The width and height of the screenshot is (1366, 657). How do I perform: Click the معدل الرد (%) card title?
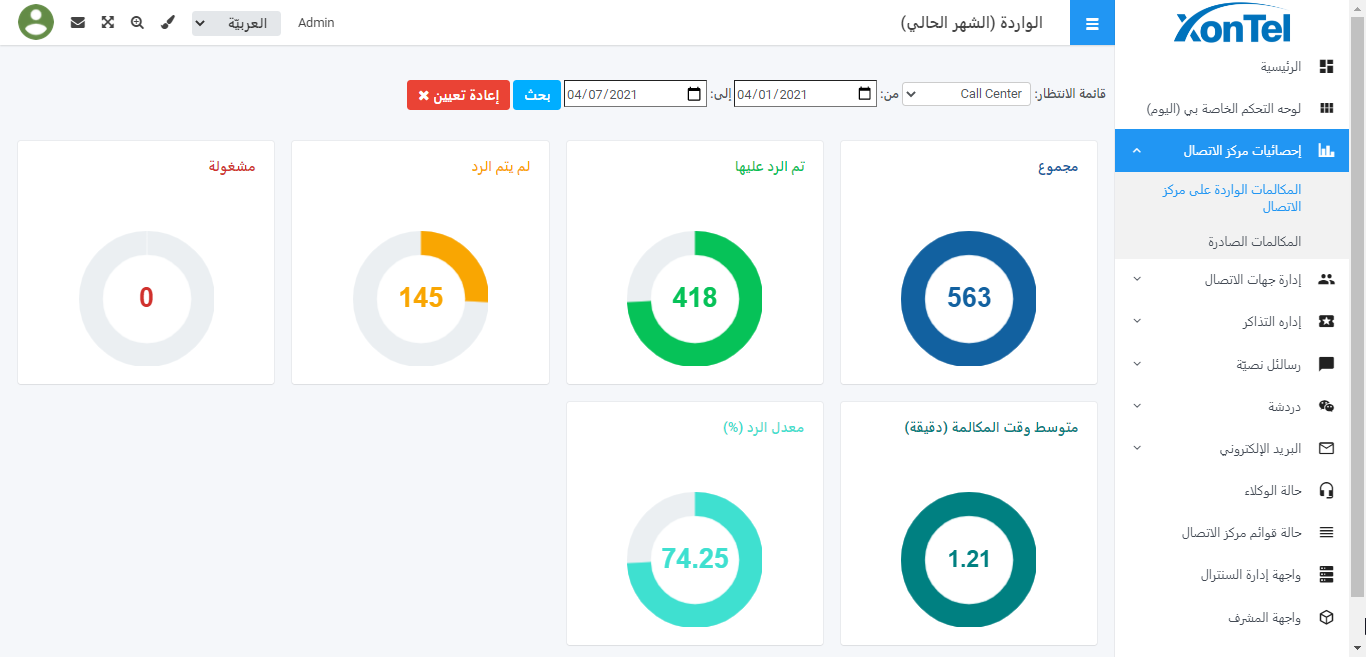click(764, 428)
